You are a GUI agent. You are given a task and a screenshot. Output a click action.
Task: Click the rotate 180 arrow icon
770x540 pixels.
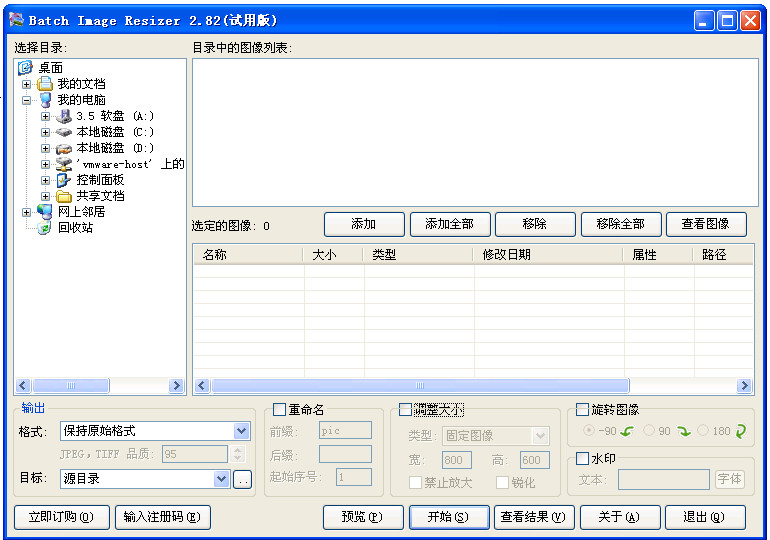point(741,432)
